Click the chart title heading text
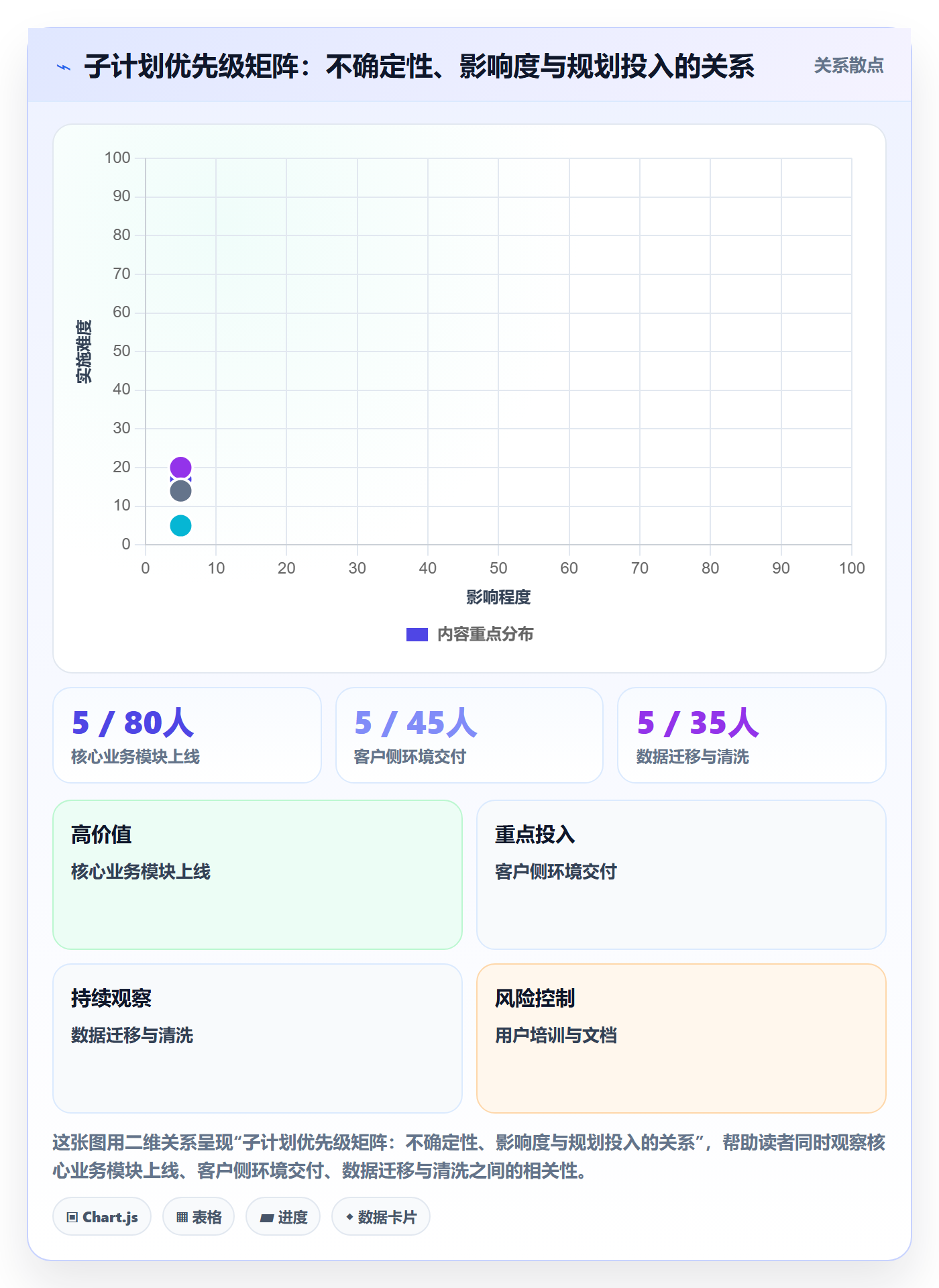The height and width of the screenshot is (1288, 939). pos(419,66)
